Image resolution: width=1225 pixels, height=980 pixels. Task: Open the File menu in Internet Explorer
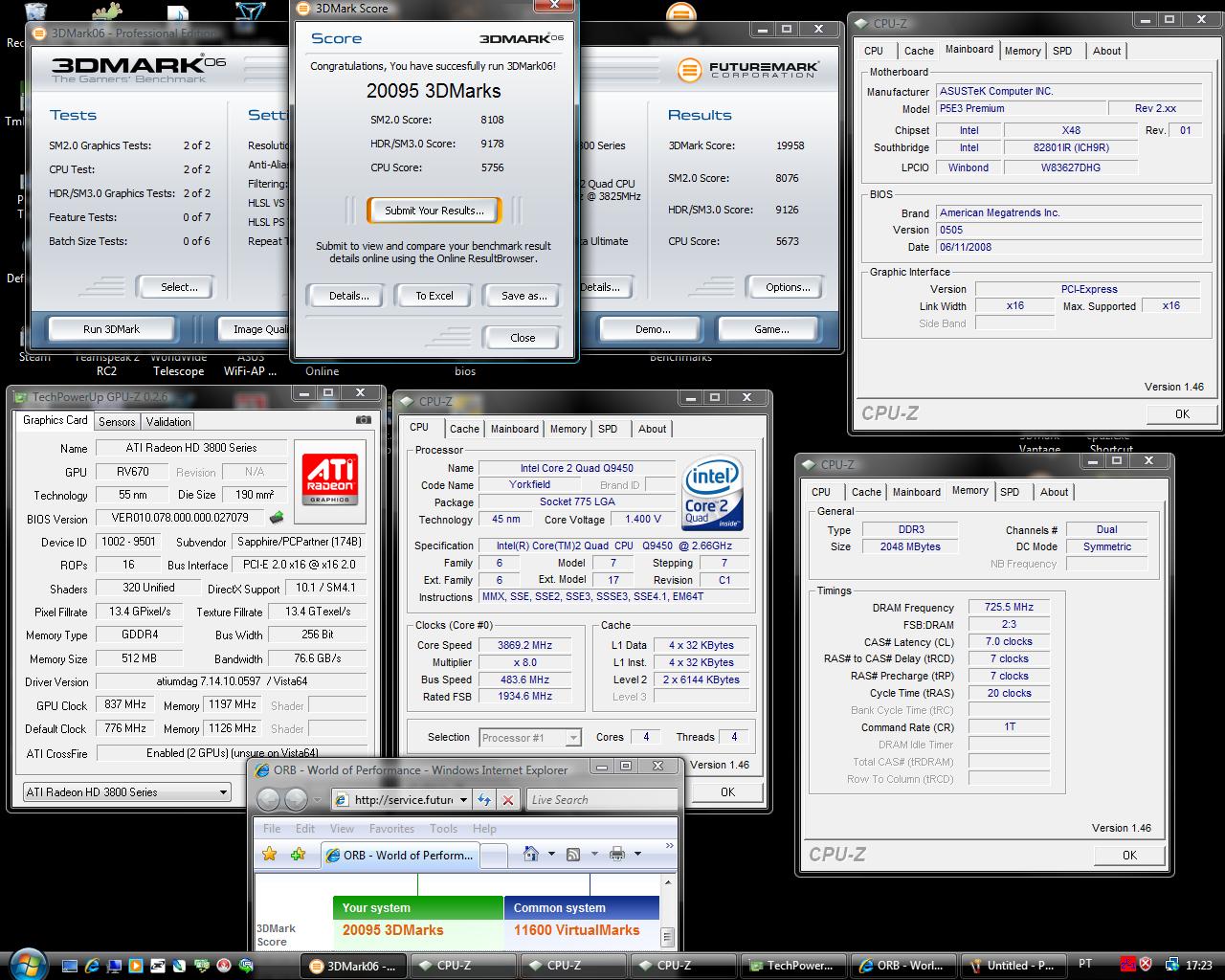[x=272, y=829]
